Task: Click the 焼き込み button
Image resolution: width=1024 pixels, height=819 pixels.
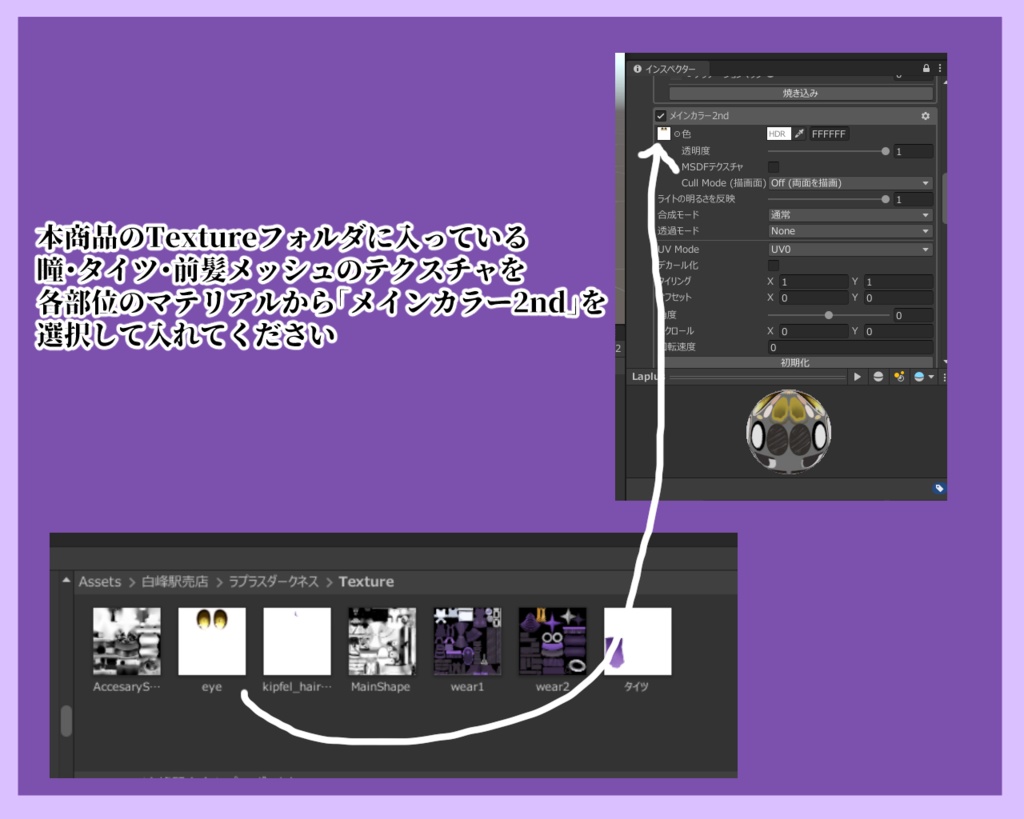Action: 801,93
